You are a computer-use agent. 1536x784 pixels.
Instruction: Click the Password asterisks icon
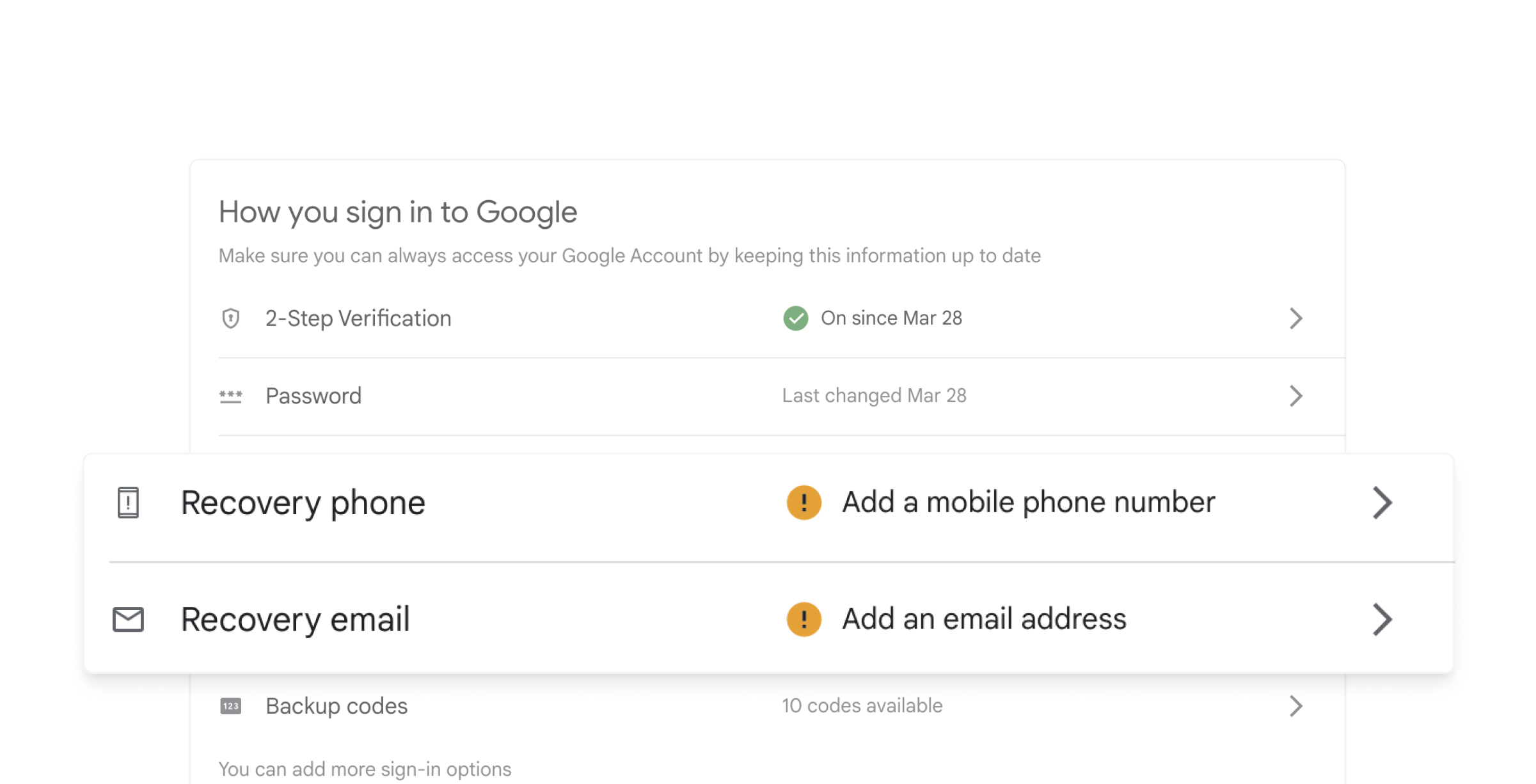click(230, 396)
